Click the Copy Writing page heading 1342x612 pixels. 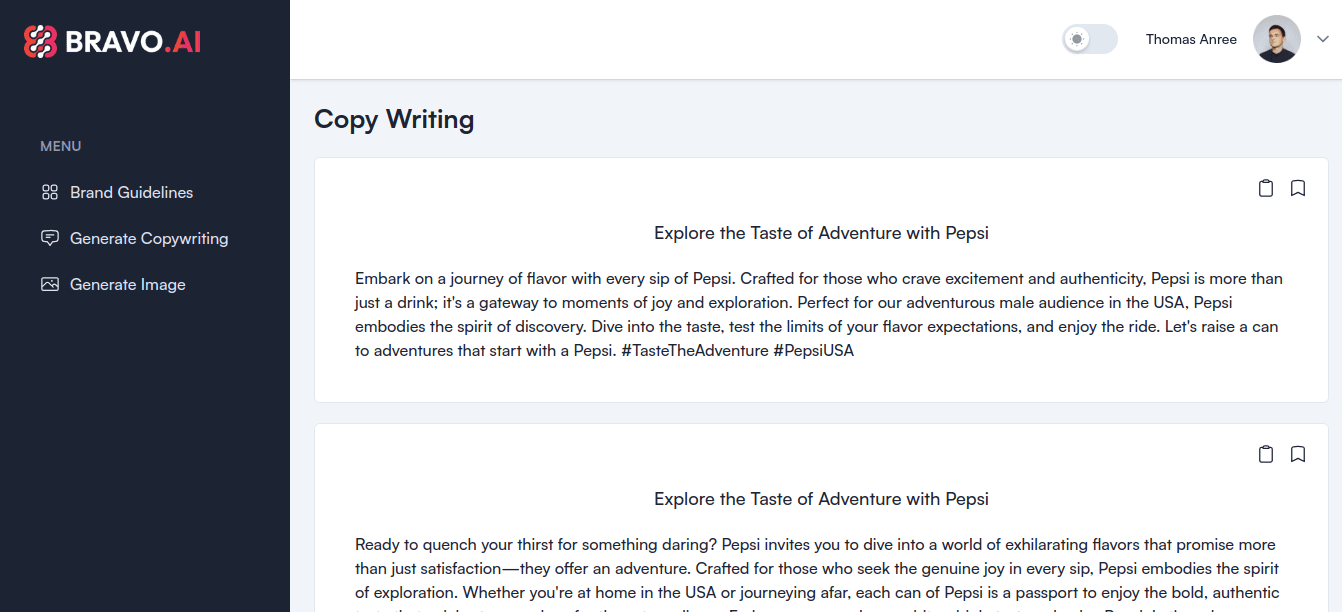394,119
